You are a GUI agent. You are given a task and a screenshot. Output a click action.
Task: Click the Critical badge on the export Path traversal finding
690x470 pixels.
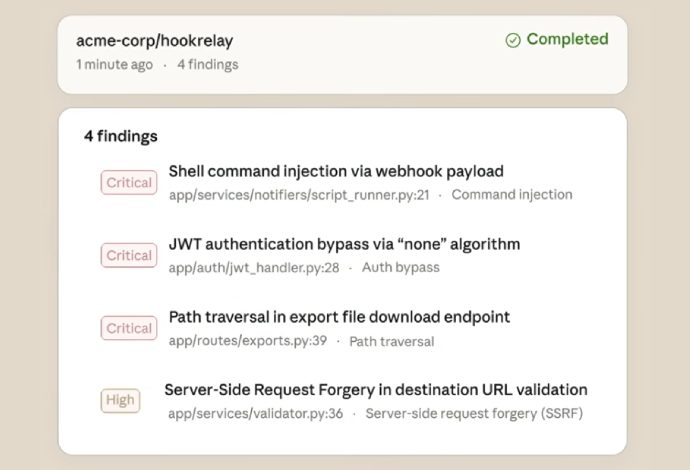129,329
